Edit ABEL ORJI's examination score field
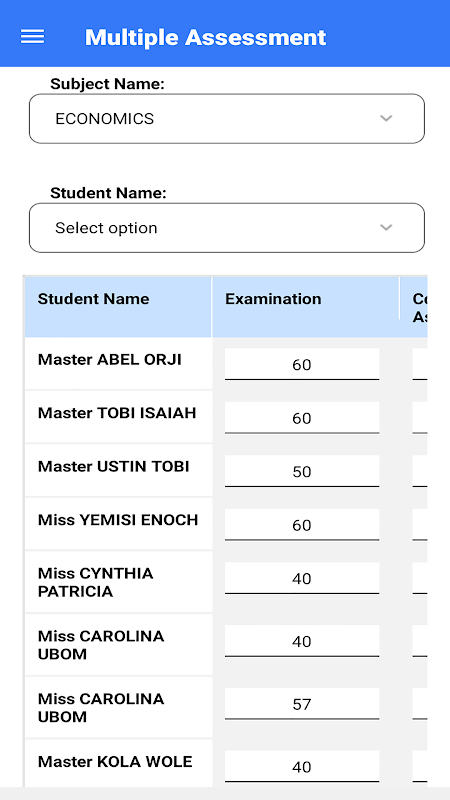 click(x=302, y=364)
